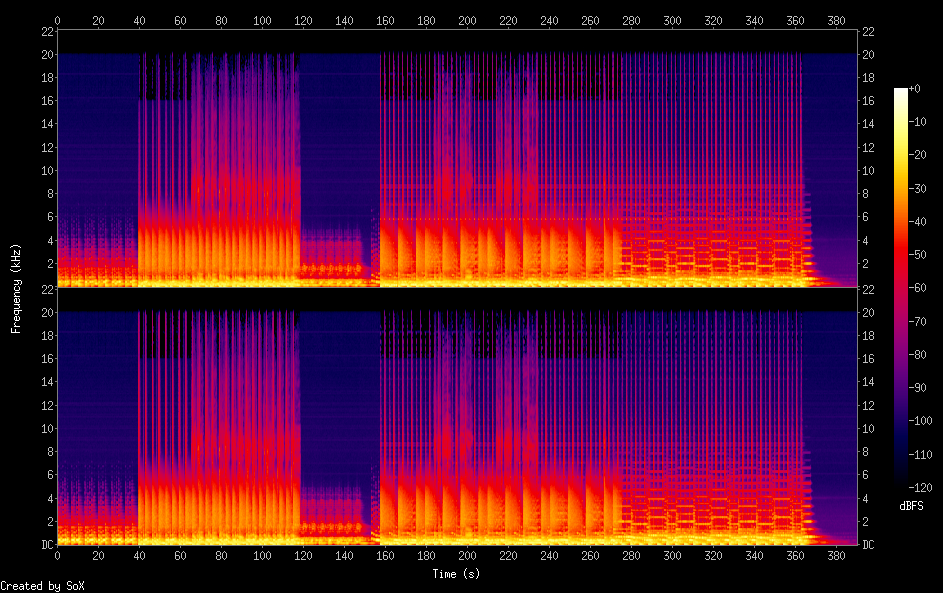Viewport: 943px width, 593px height.
Task: Click "120" on the top time axis
Action: (303, 20)
